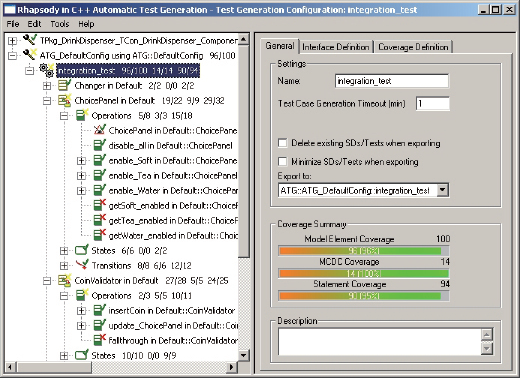Expand the insertCoin operation node
Viewport: 520px width, 378px height.
pyautogui.click(x=81, y=311)
